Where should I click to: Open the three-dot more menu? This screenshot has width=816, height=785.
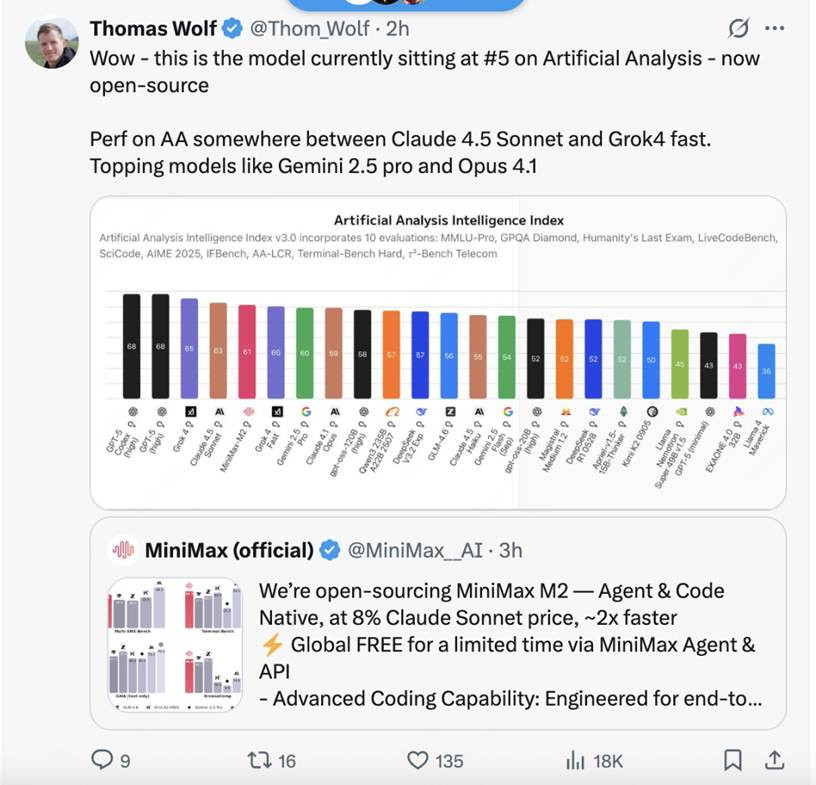775,29
